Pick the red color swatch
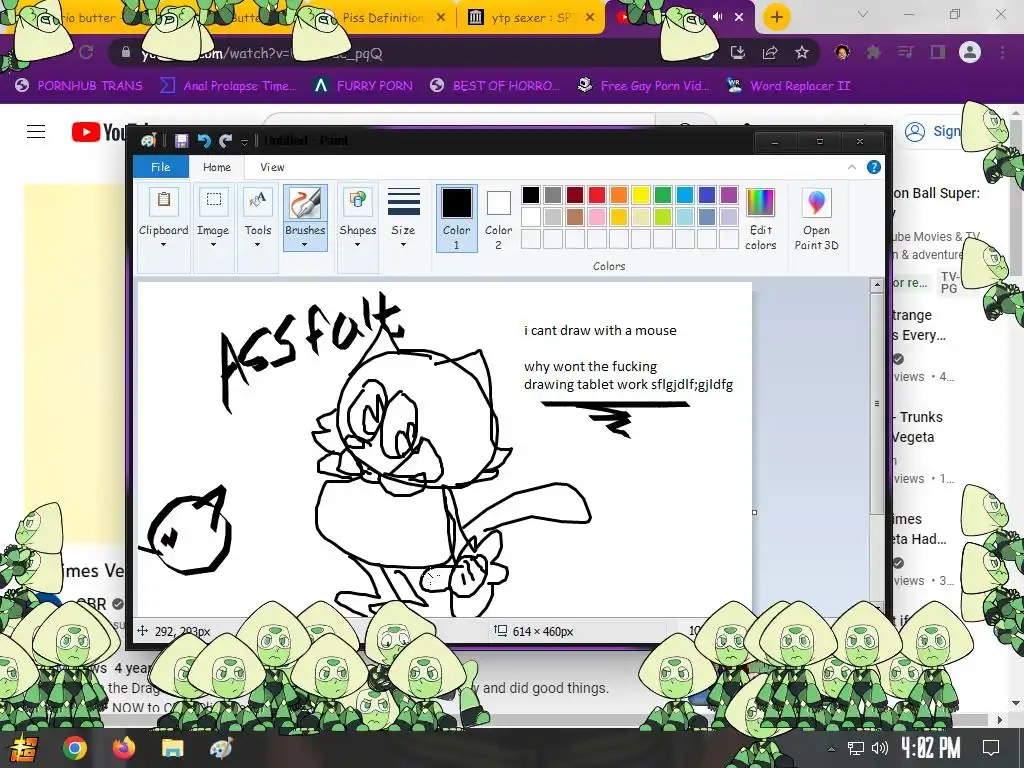The width and height of the screenshot is (1024, 768). coord(597,195)
